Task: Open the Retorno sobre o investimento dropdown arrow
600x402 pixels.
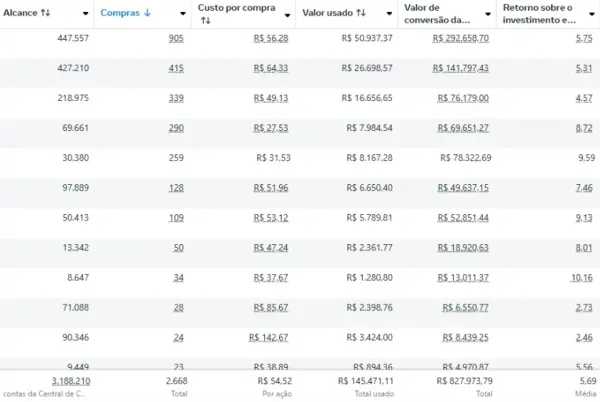Action: point(592,14)
